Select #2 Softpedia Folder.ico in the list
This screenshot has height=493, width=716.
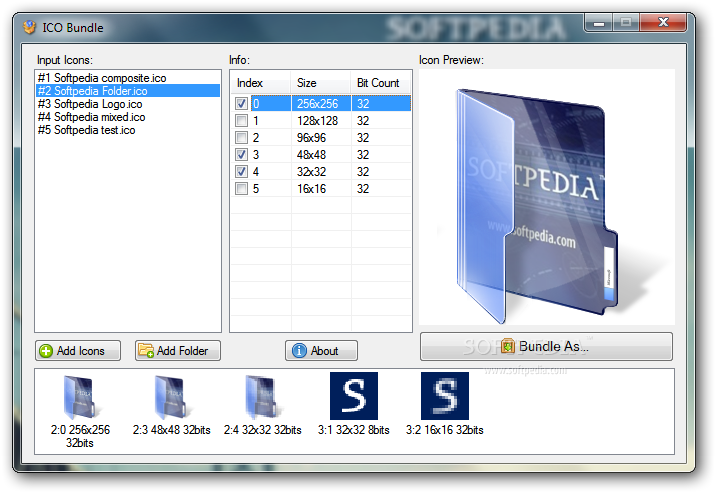point(127,91)
